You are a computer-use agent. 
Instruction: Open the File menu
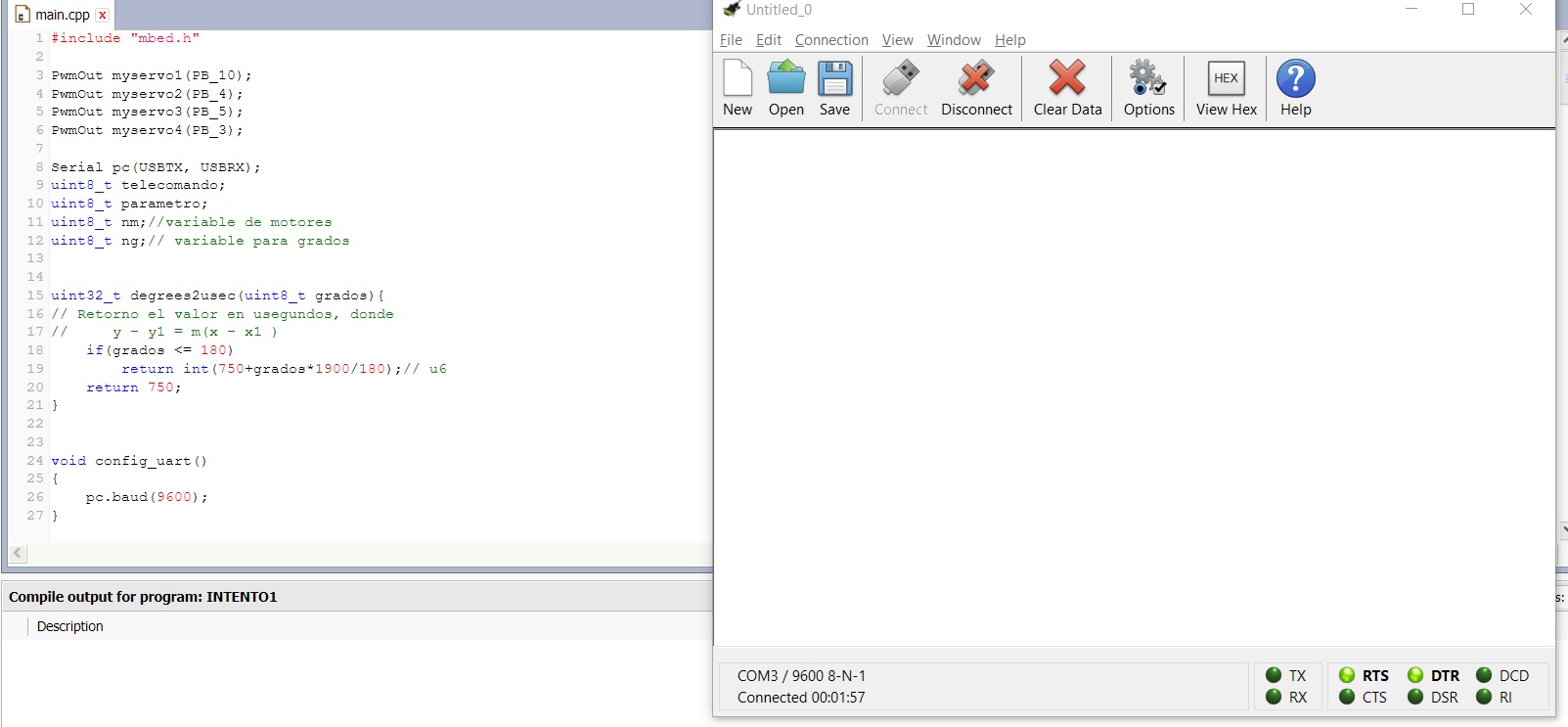[731, 40]
